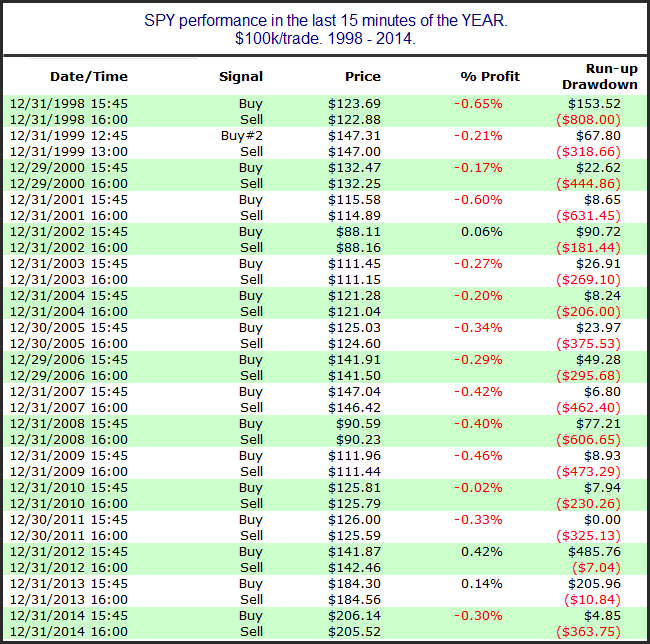Click the -0.02% profit value

pyautogui.click(x=478, y=488)
